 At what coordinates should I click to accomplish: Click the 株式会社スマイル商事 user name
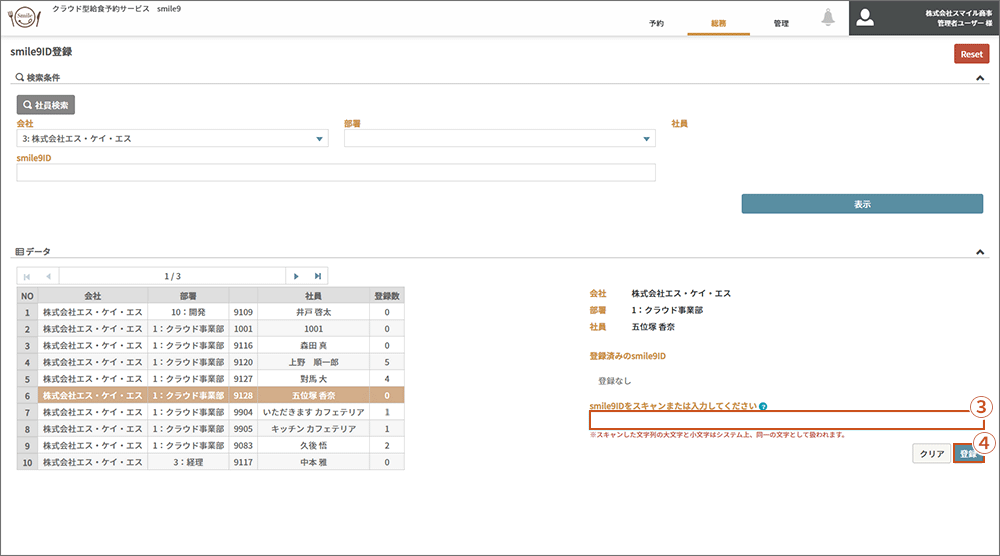[959, 13]
